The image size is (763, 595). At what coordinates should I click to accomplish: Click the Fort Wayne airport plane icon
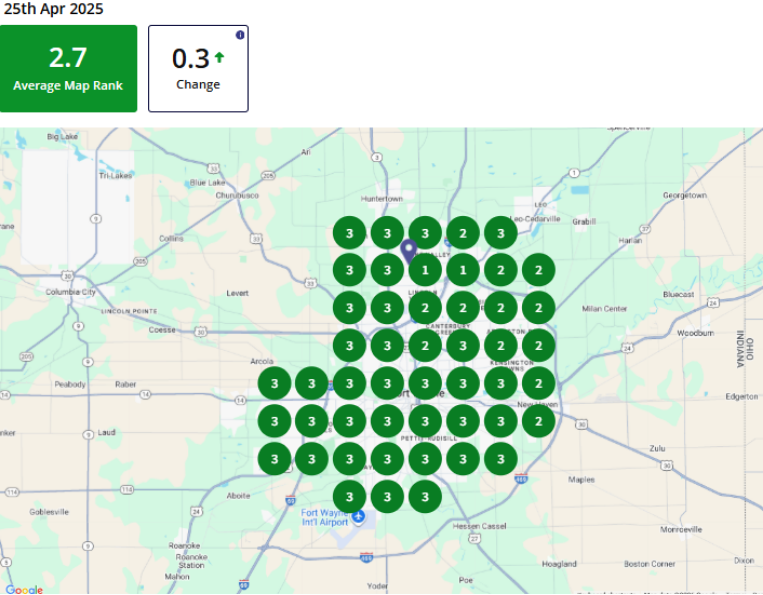click(359, 516)
